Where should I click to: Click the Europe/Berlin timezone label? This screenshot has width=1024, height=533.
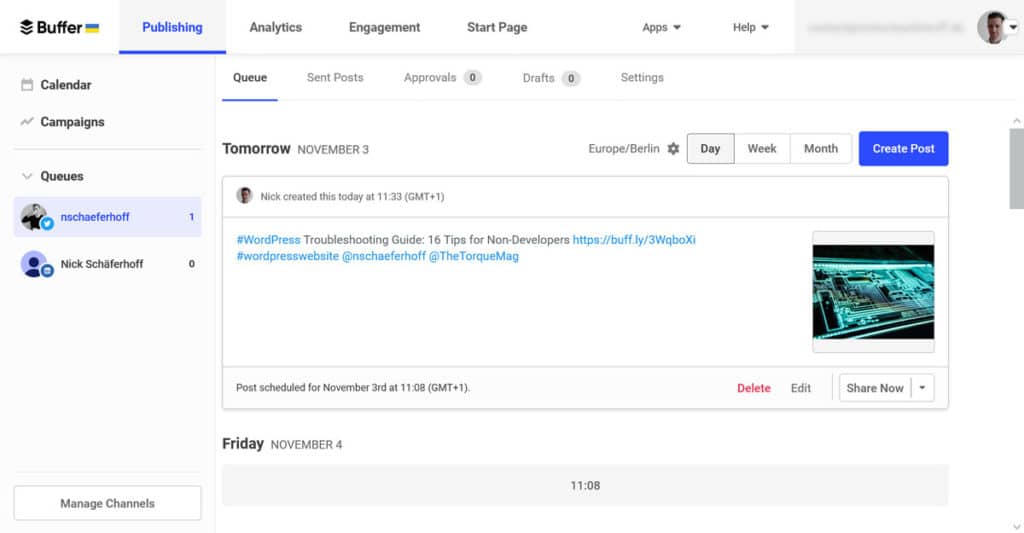pyautogui.click(x=624, y=149)
